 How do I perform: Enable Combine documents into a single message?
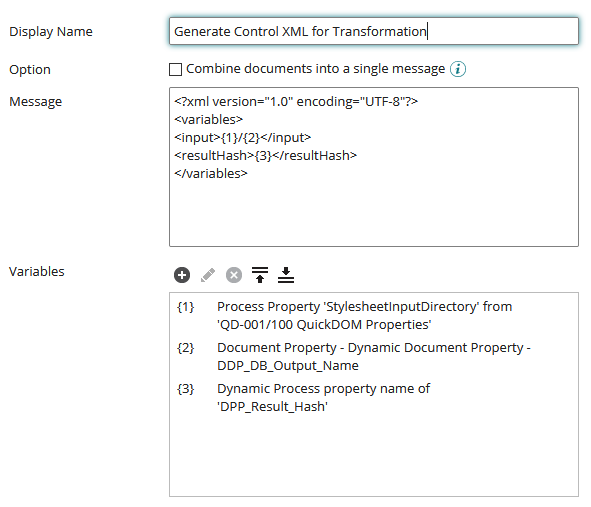click(x=175, y=69)
